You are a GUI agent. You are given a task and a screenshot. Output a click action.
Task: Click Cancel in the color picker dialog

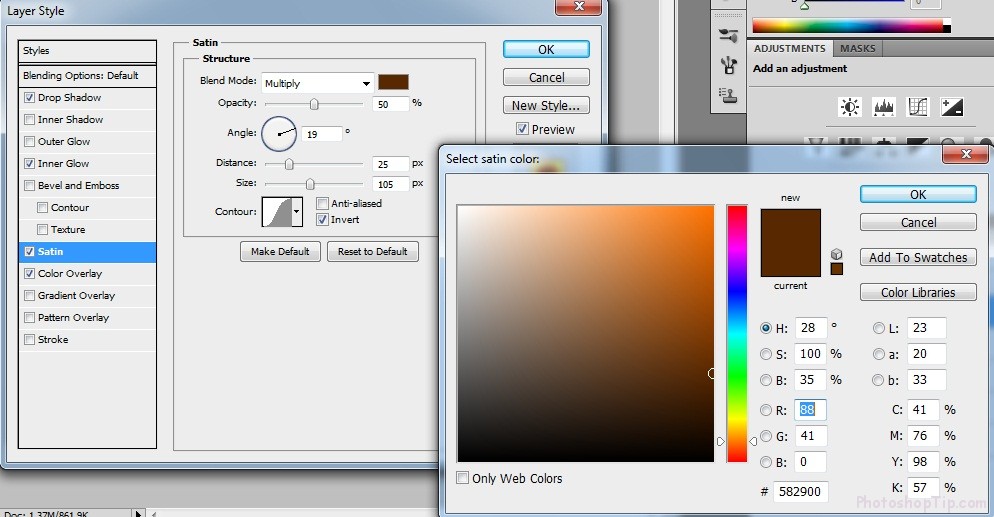point(918,222)
